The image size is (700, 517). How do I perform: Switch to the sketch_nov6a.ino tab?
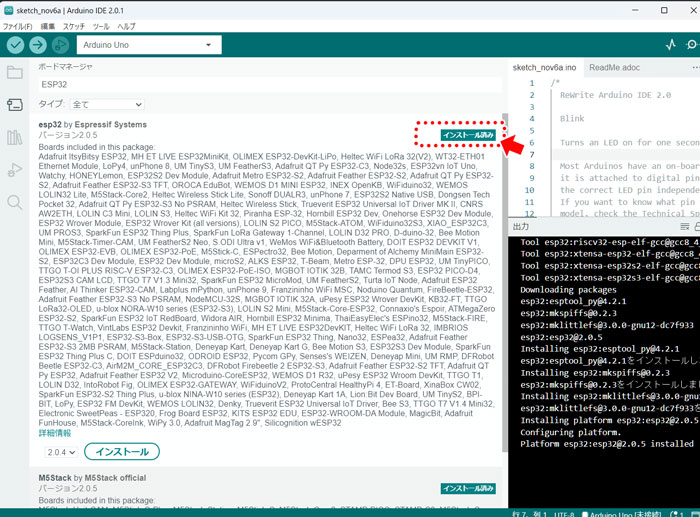(544, 67)
